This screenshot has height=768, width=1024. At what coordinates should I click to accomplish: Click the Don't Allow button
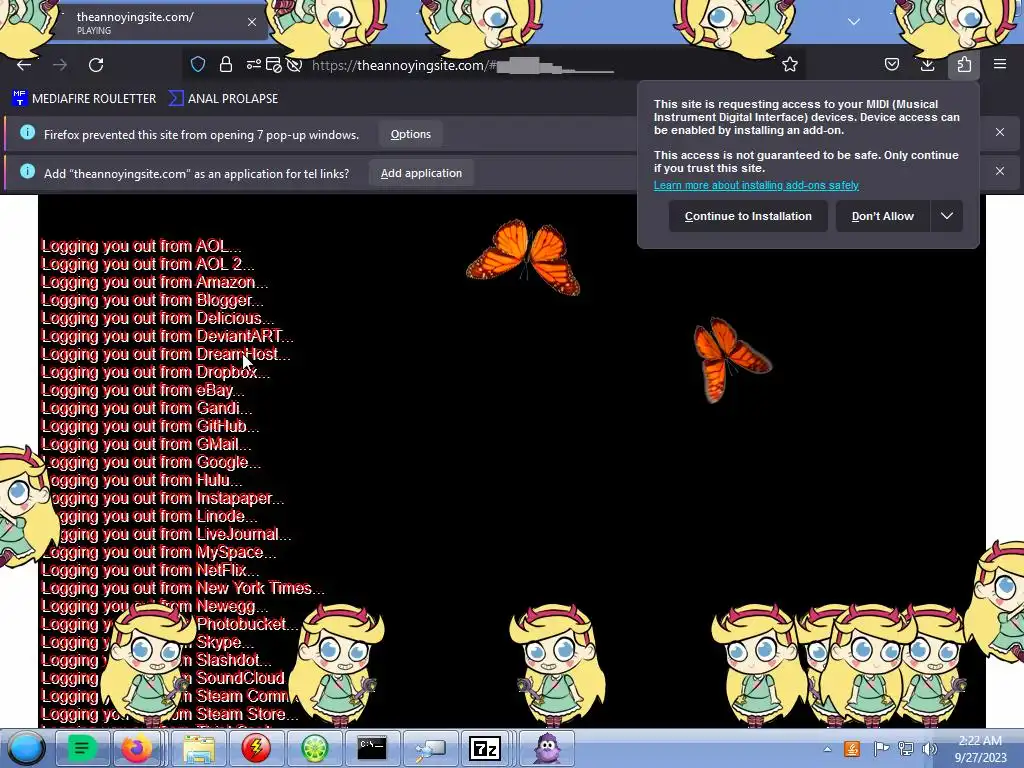(883, 216)
